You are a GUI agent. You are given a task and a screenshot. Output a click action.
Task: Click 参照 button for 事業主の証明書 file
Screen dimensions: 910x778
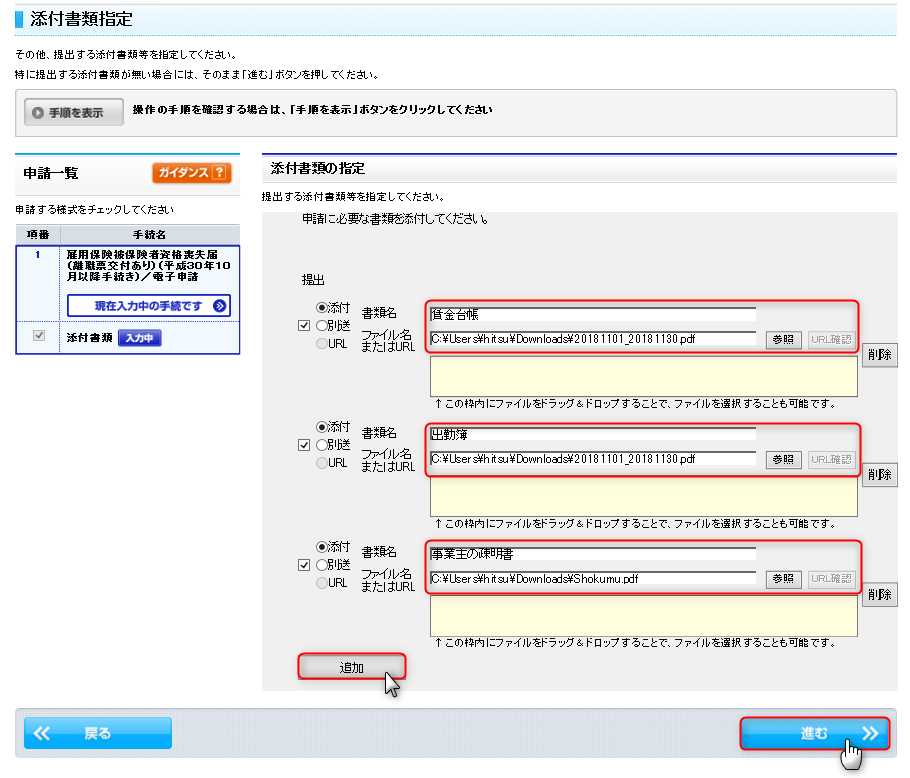point(784,578)
